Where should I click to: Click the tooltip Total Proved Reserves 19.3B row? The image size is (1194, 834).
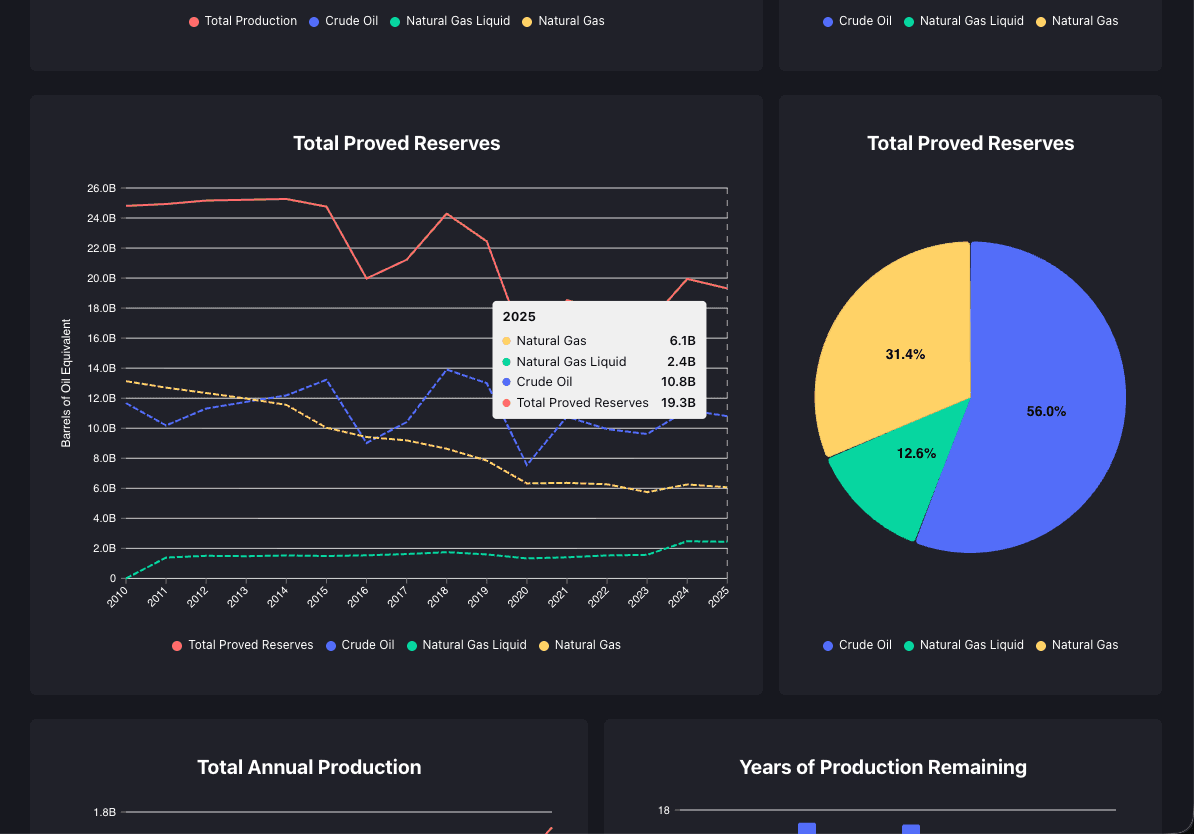click(x=599, y=403)
